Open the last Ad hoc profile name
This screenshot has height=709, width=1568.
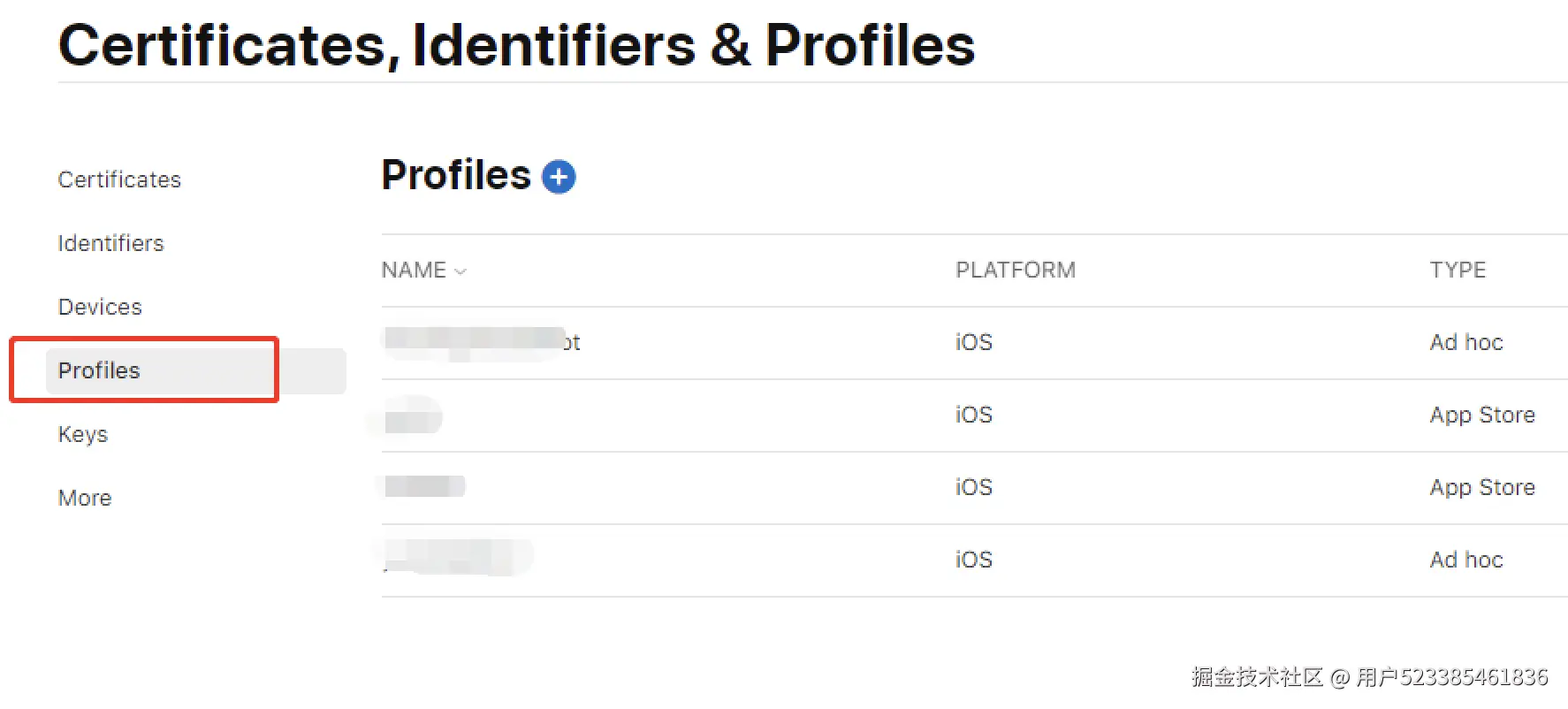click(x=457, y=559)
